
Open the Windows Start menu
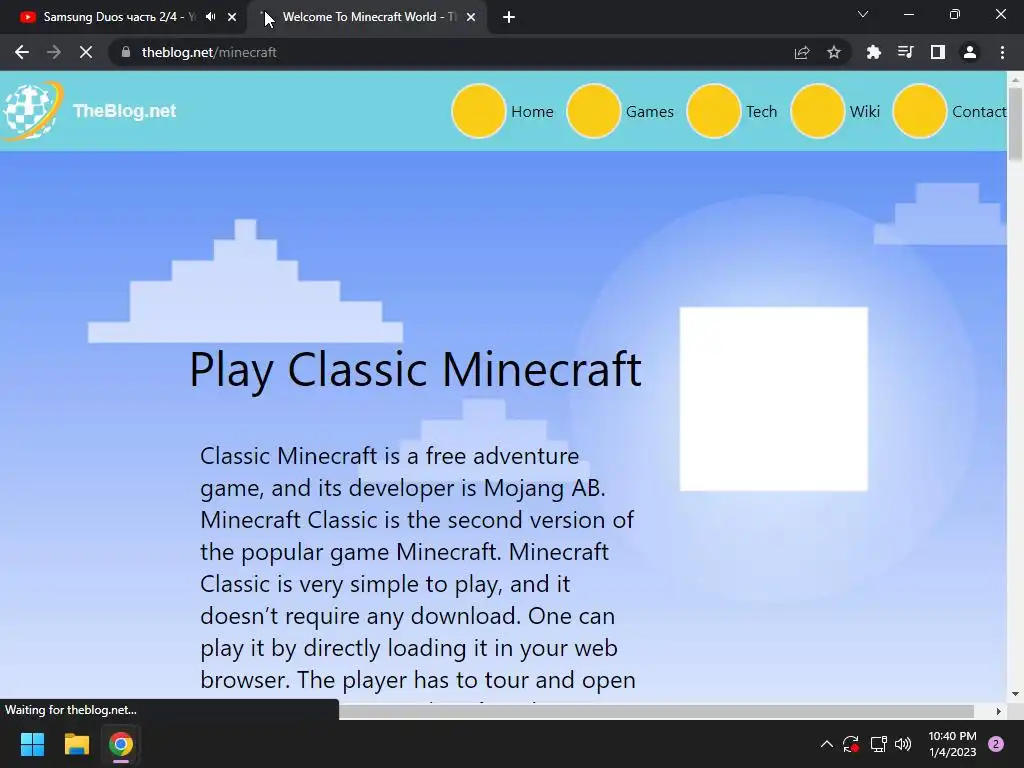click(x=32, y=744)
